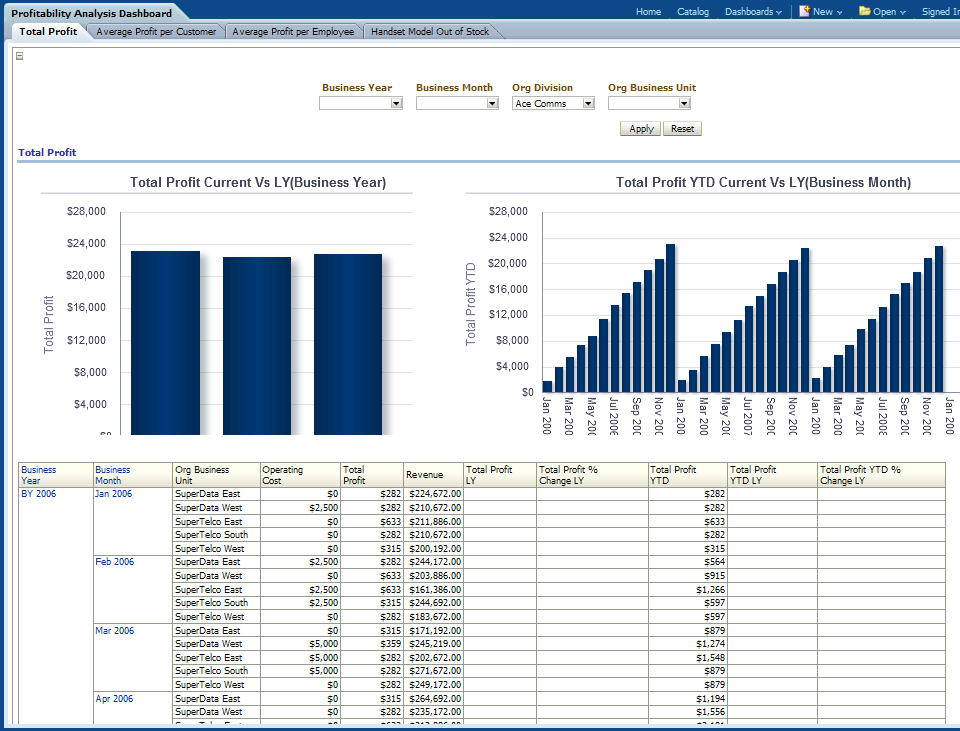Switch to Average Profit per Customer tab
This screenshot has width=960, height=731.
pyautogui.click(x=156, y=32)
